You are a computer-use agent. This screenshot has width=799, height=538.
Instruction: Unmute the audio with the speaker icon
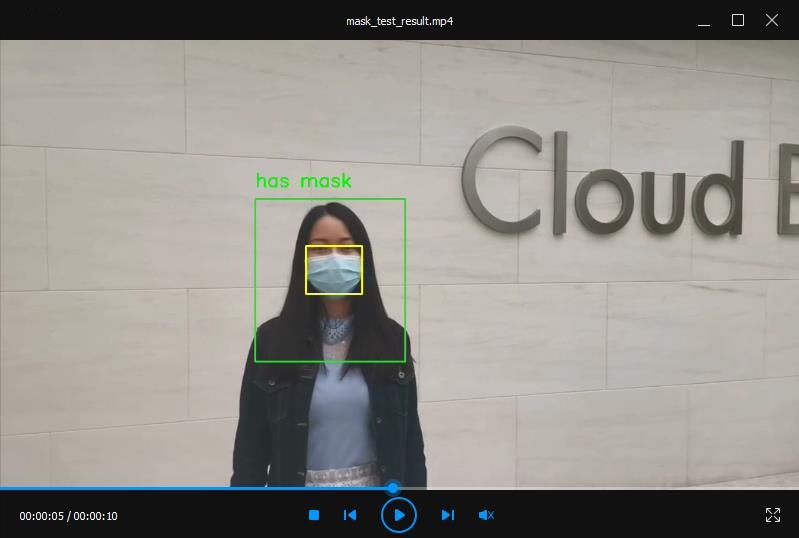486,515
